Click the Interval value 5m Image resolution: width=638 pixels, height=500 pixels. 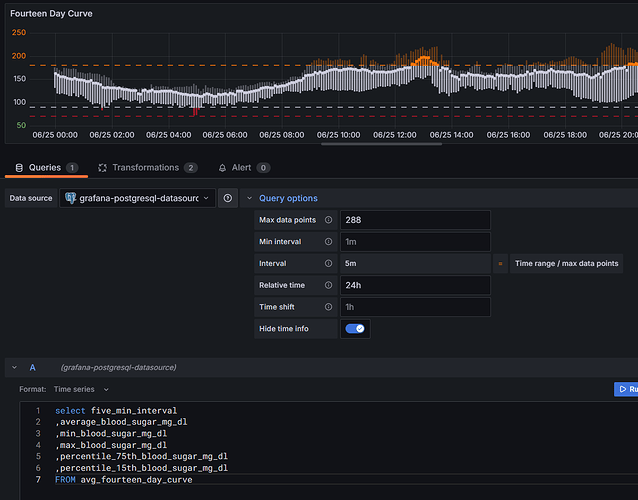click(x=350, y=264)
